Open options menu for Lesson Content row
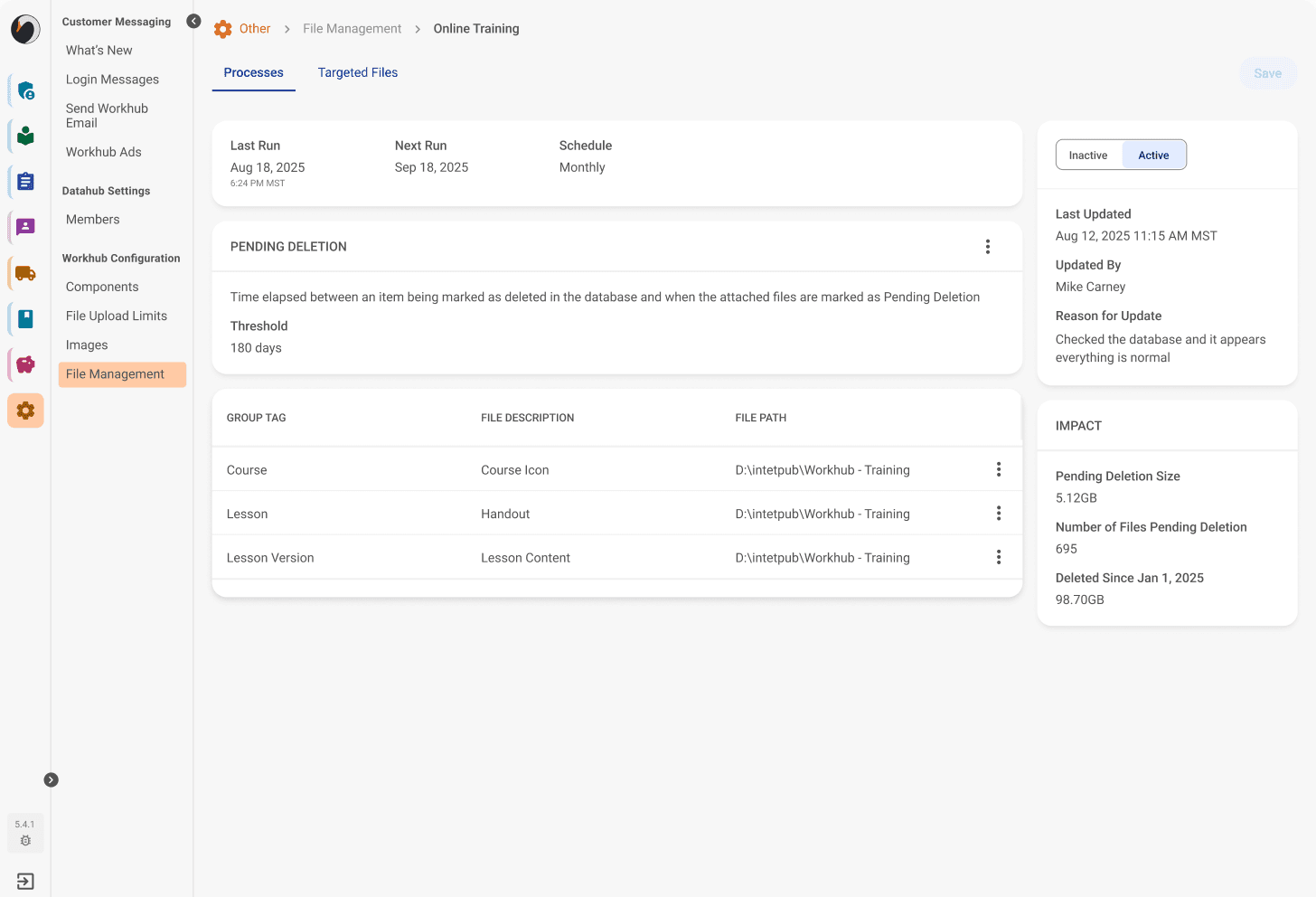Image resolution: width=1316 pixels, height=897 pixels. [999, 557]
